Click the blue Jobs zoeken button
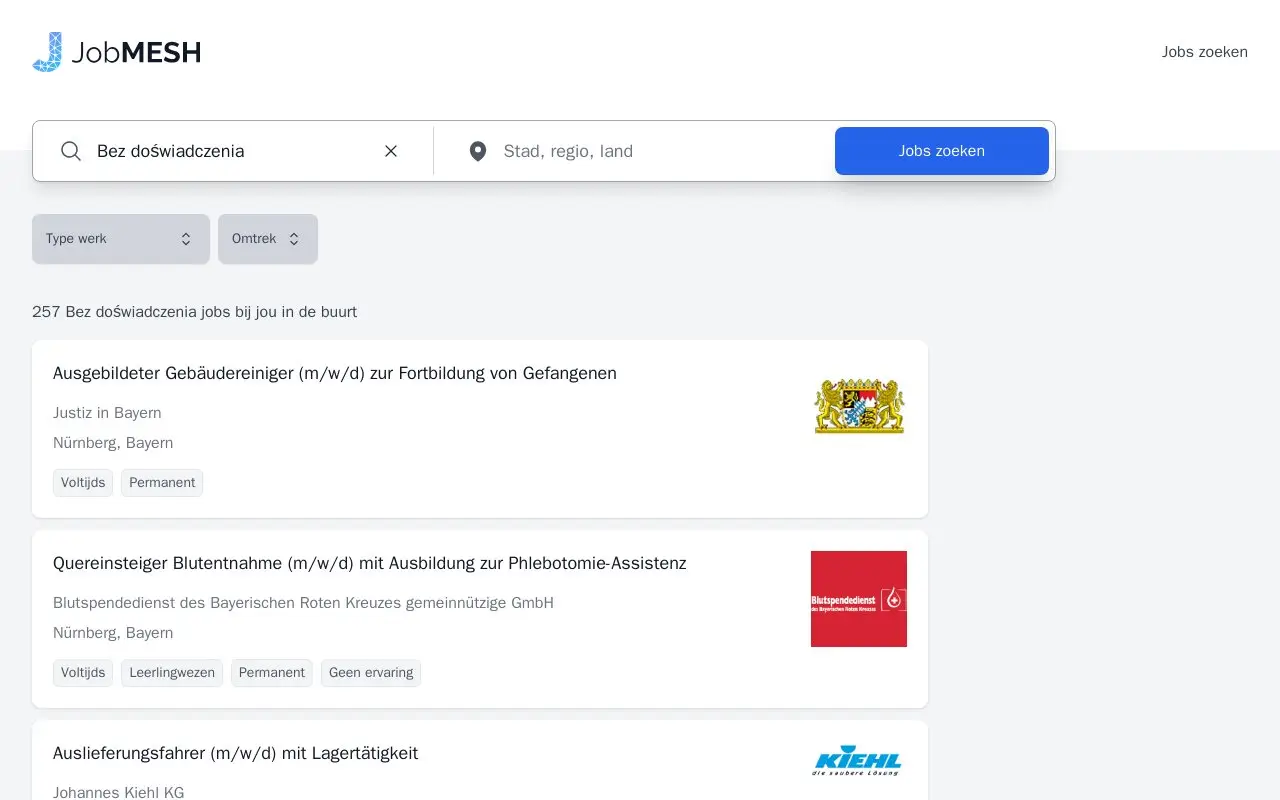This screenshot has height=800, width=1280. pos(942,151)
